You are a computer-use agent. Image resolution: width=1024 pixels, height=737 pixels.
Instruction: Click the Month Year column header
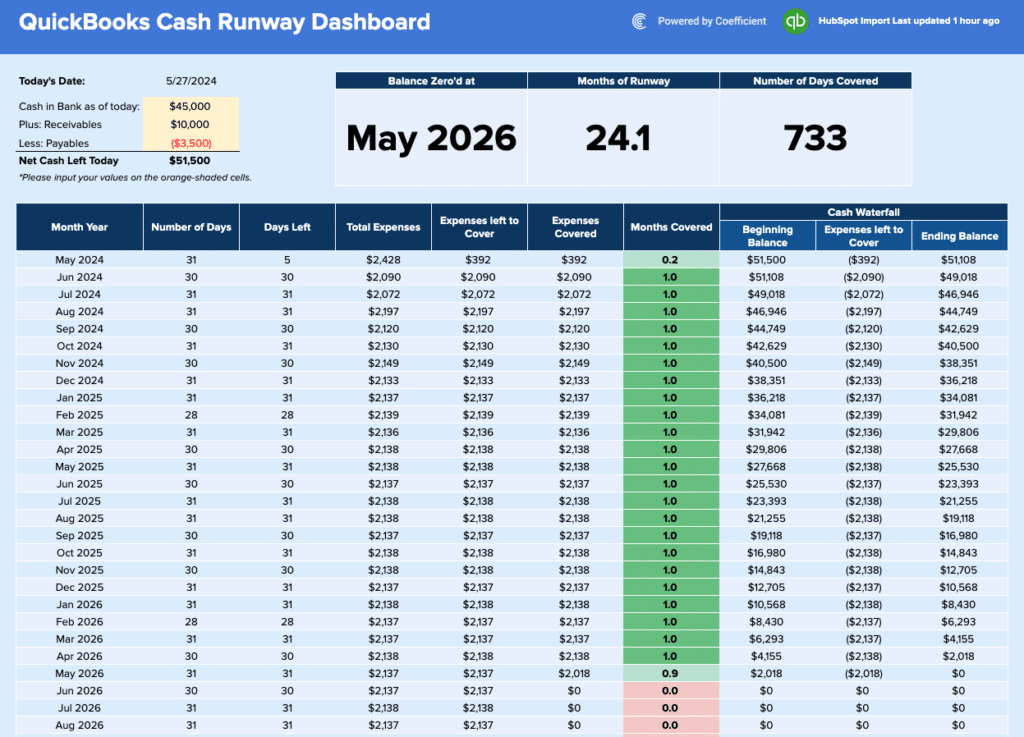80,227
